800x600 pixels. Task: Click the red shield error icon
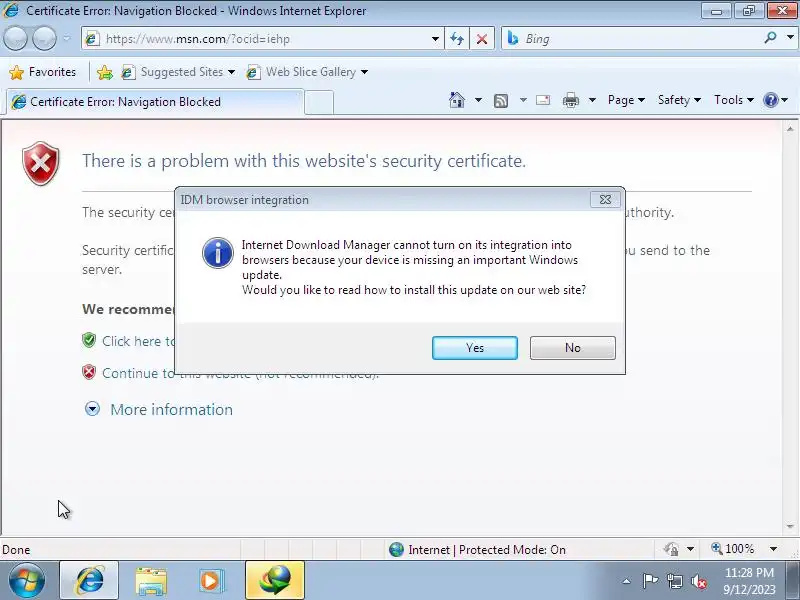pyautogui.click(x=41, y=163)
